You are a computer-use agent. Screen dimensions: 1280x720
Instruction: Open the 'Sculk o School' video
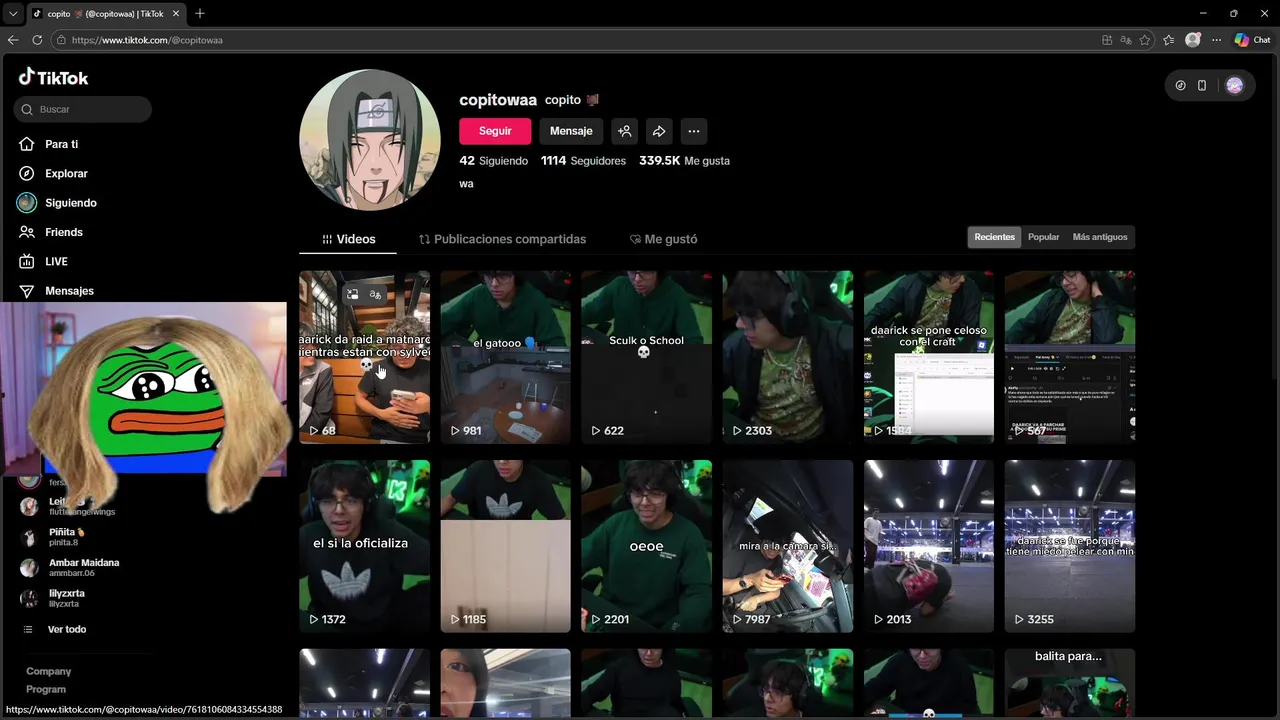[646, 357]
